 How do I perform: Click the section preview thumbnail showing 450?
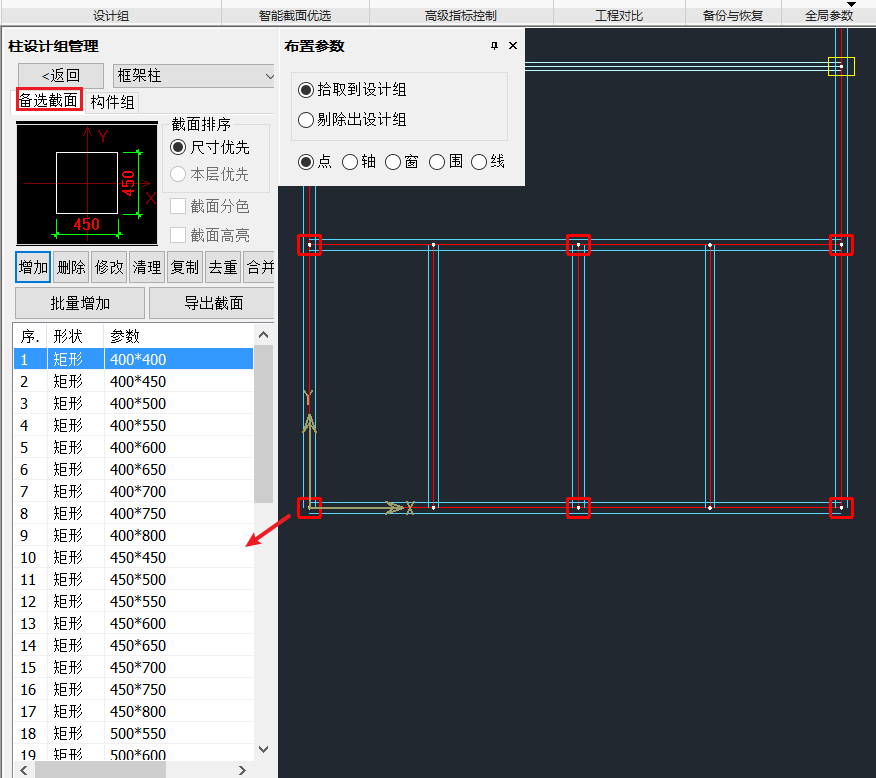tap(87, 184)
